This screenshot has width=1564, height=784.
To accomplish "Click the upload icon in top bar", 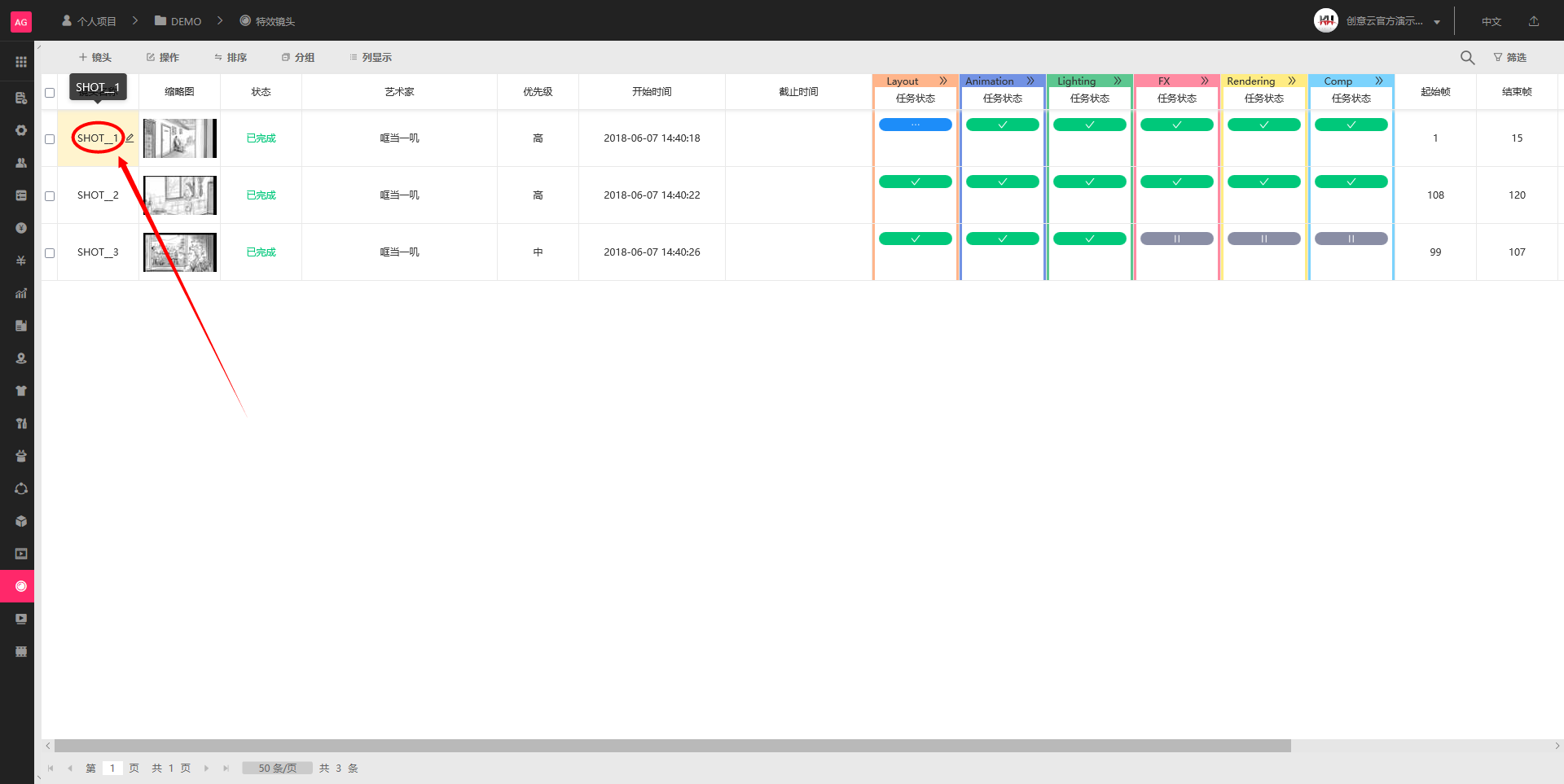I will pos(1534,21).
